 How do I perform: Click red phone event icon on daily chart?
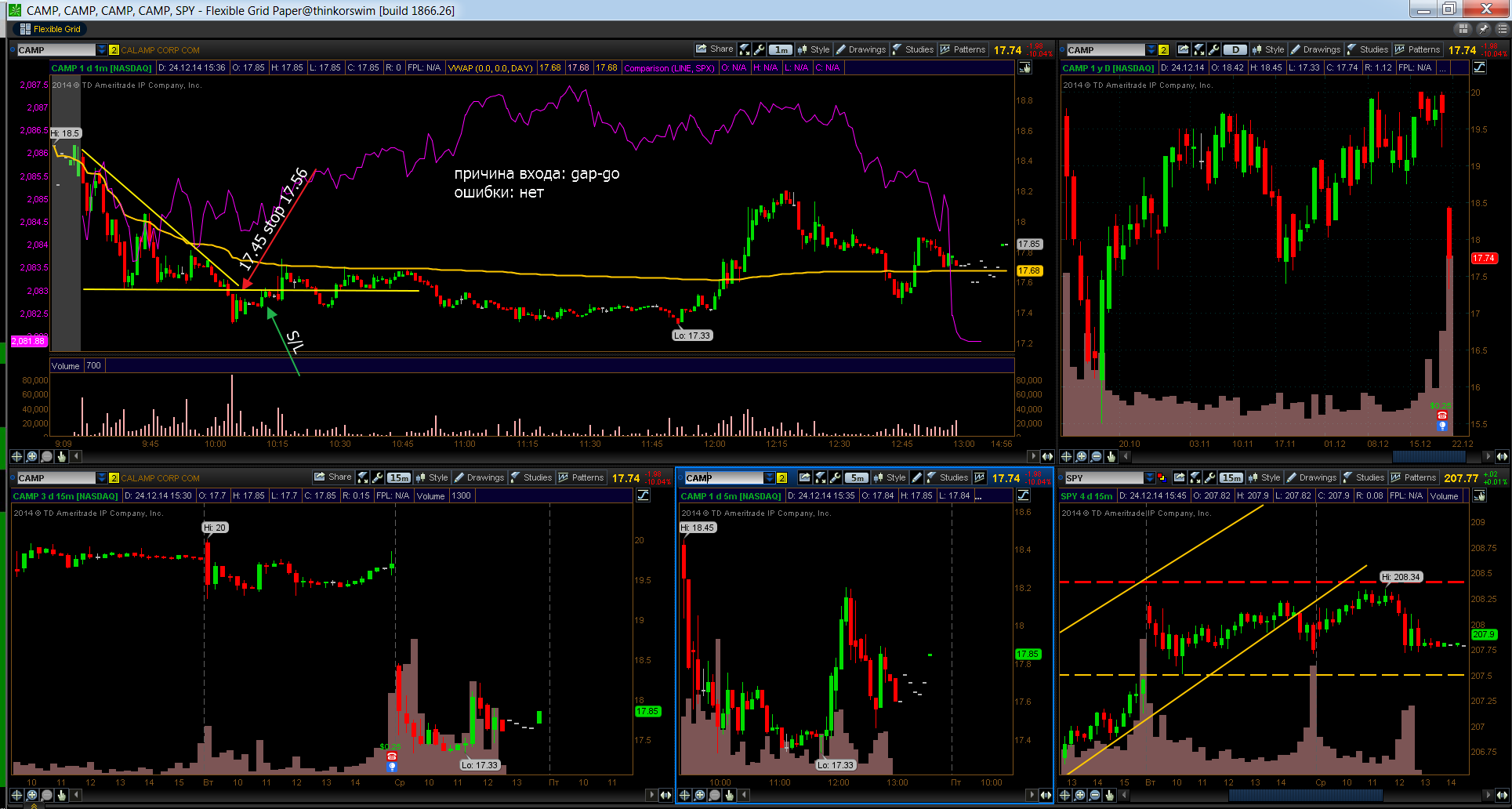click(x=1441, y=415)
